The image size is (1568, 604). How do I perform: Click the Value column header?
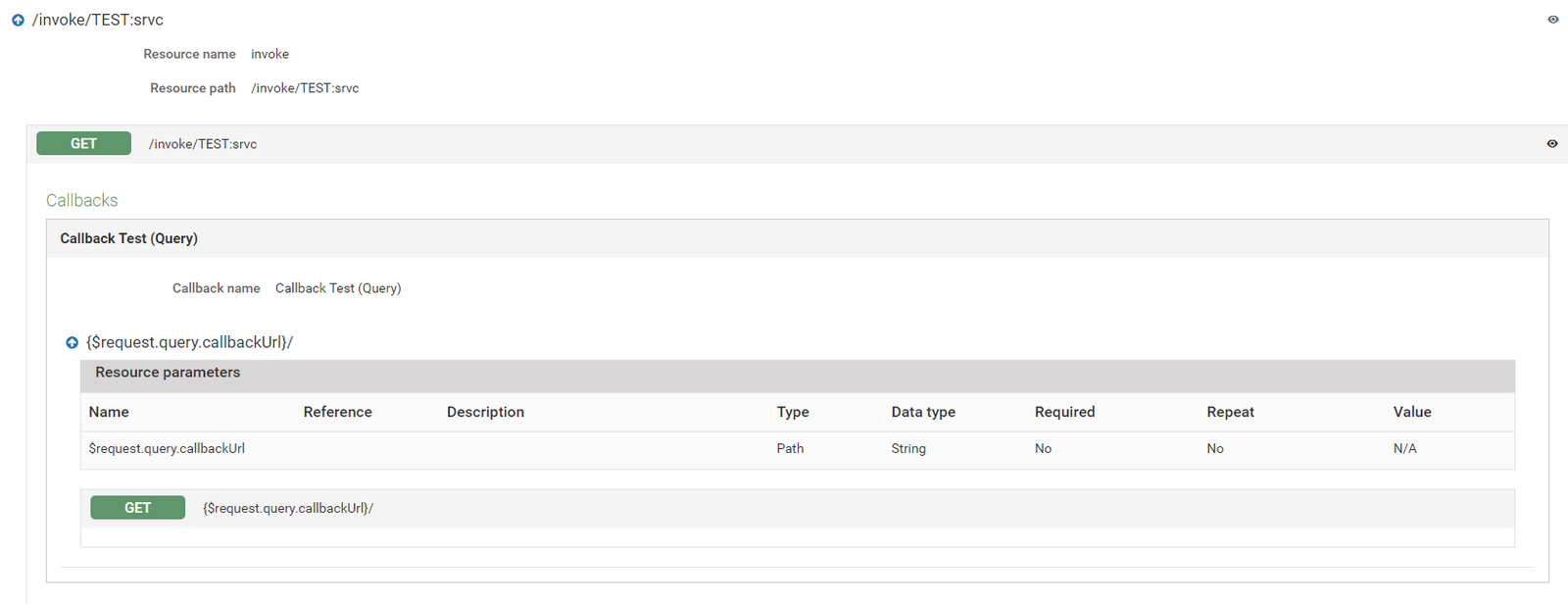click(1412, 412)
